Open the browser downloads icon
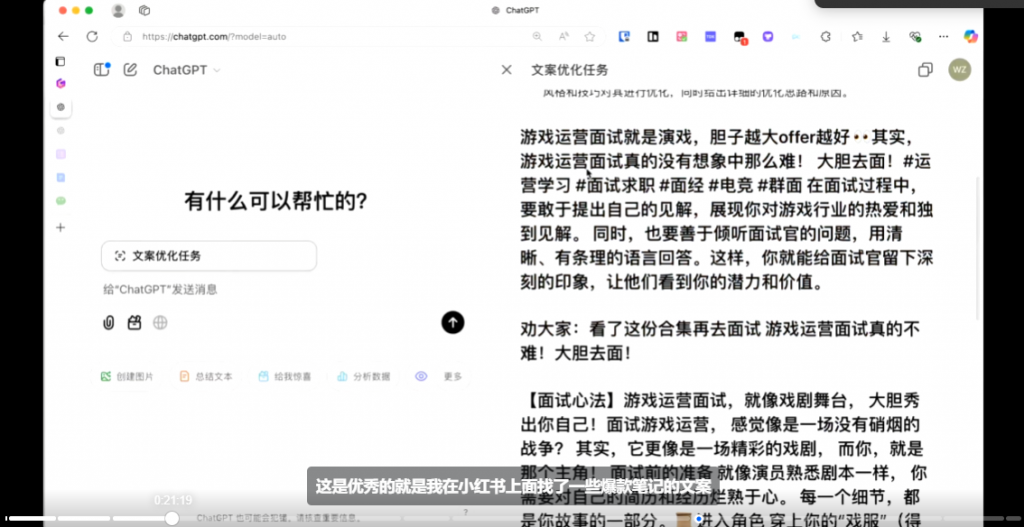The width and height of the screenshot is (1024, 527). tap(886, 36)
